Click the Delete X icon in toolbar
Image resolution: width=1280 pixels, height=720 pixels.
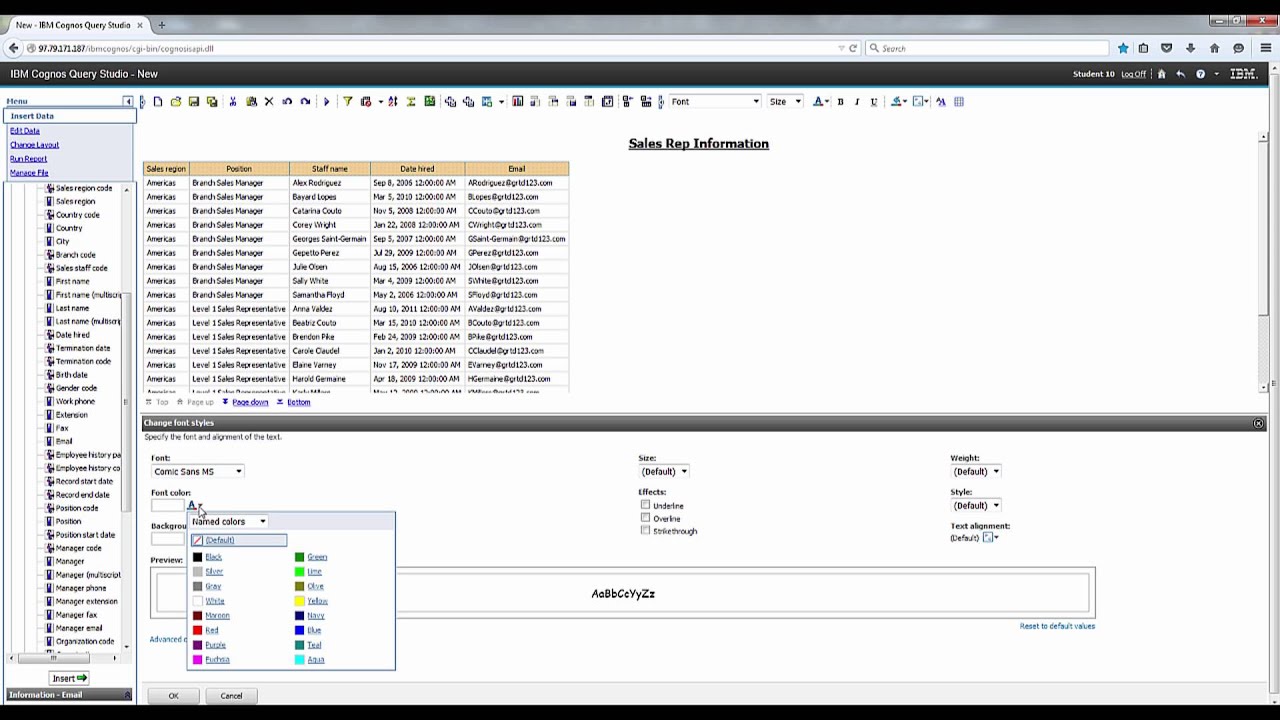click(x=269, y=101)
